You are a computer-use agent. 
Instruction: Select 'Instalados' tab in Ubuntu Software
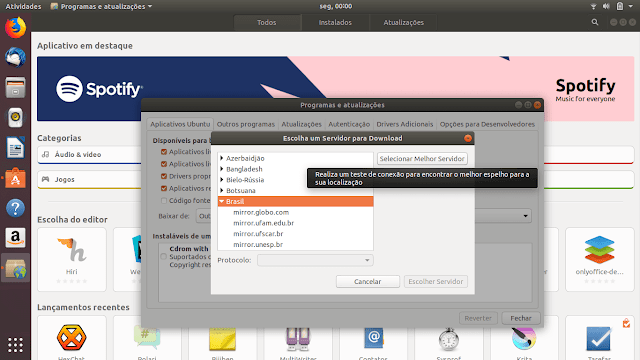pyautogui.click(x=335, y=22)
